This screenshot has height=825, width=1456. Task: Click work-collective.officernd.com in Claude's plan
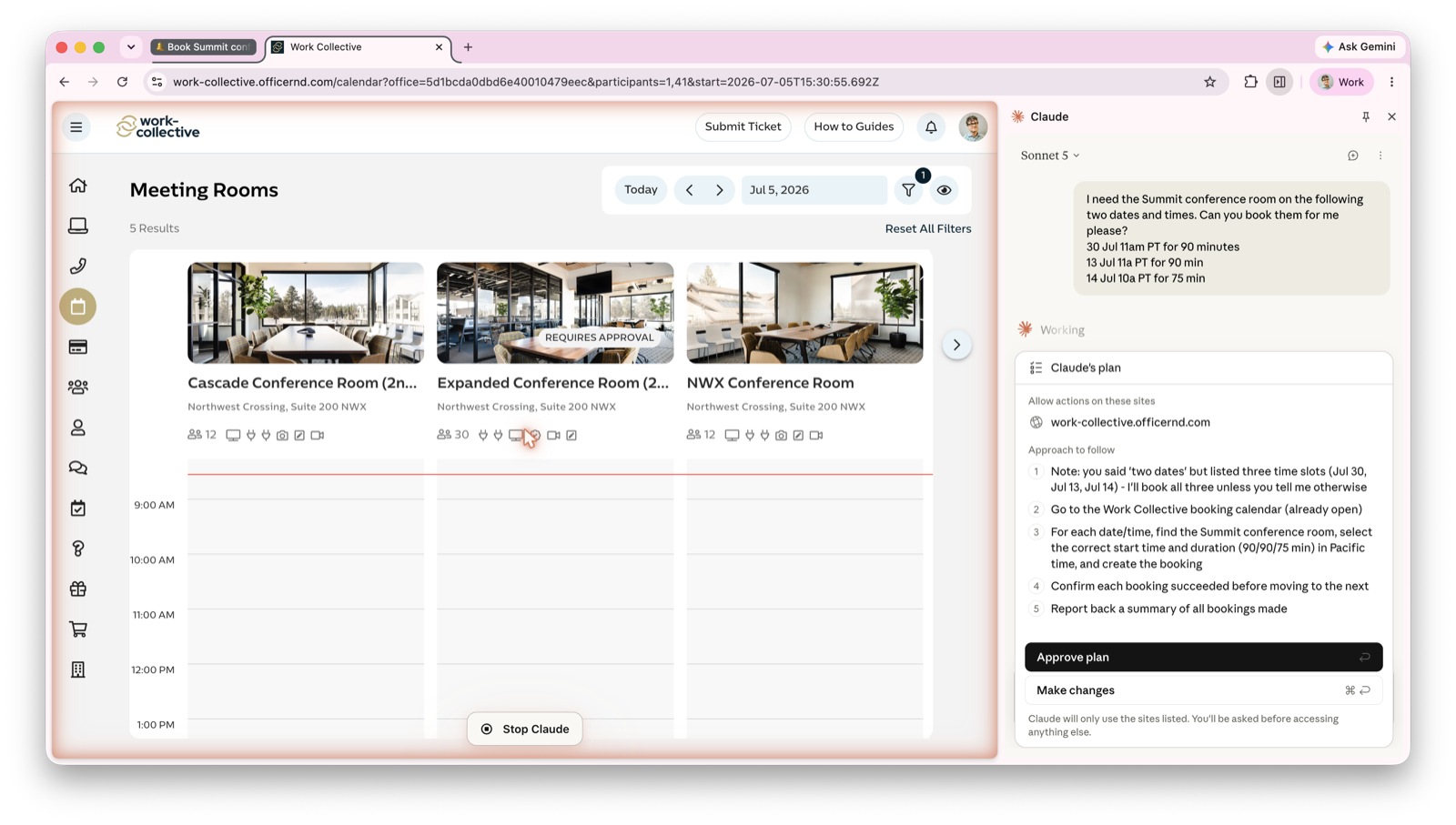[x=1130, y=422]
